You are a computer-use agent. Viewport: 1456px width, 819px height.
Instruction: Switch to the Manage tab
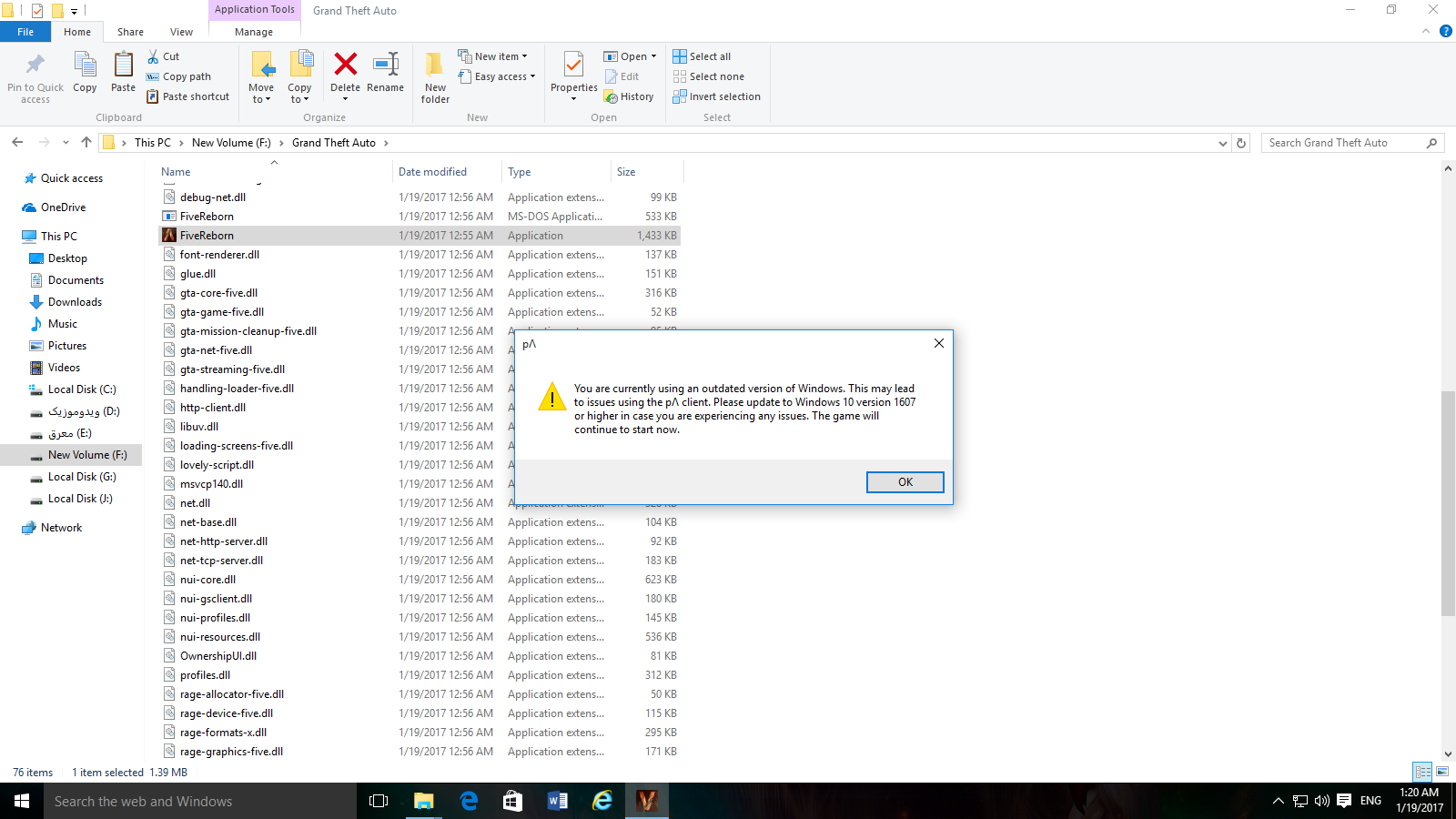(254, 32)
